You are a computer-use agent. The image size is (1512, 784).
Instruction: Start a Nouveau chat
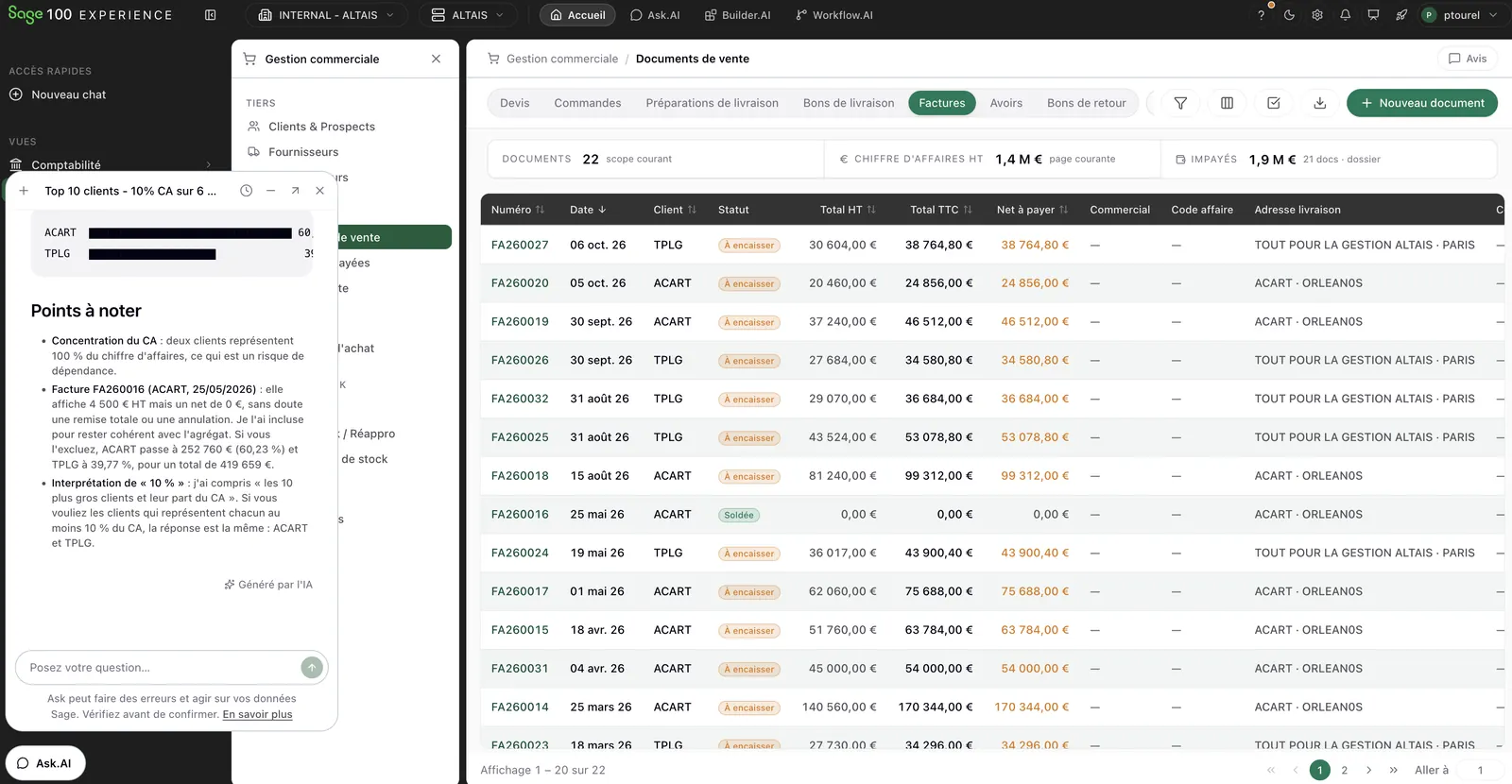coord(58,94)
